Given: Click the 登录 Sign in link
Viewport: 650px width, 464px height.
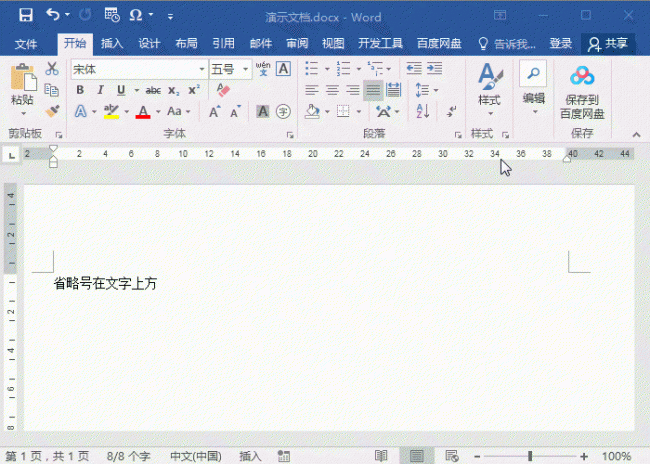Looking at the screenshot, I should [x=560, y=43].
